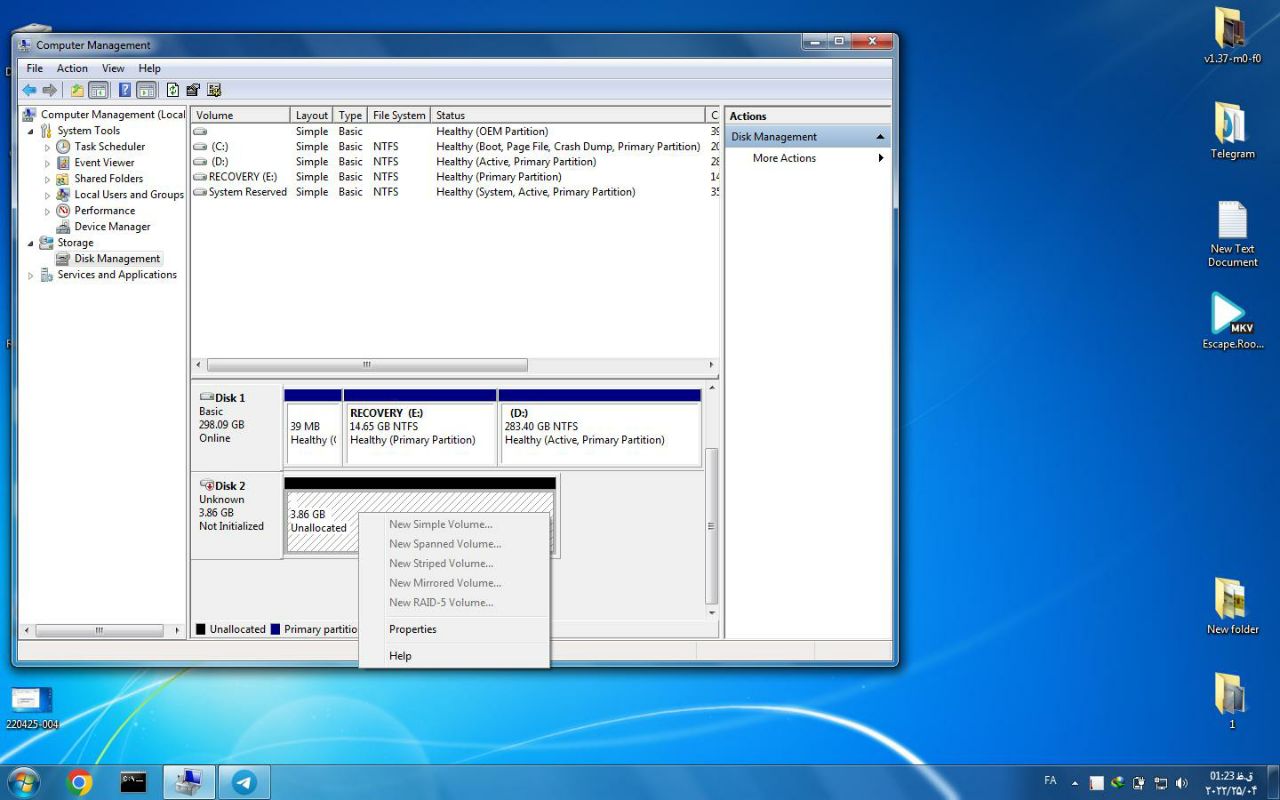Open the File menu
This screenshot has height=800, width=1280.
tap(35, 68)
